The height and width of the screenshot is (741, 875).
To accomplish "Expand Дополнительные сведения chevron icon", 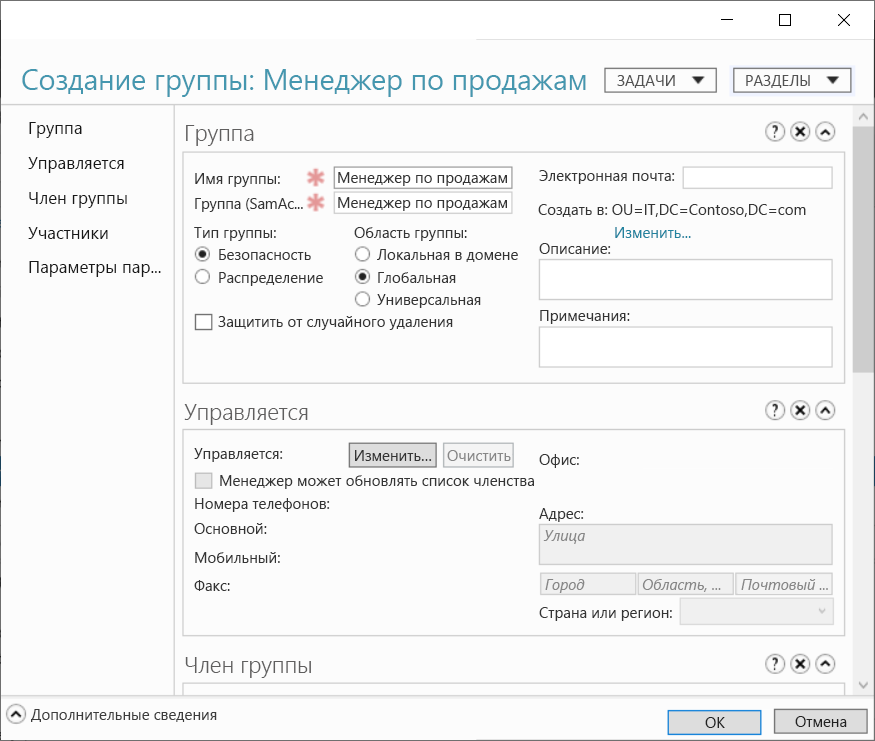I will click(16, 714).
